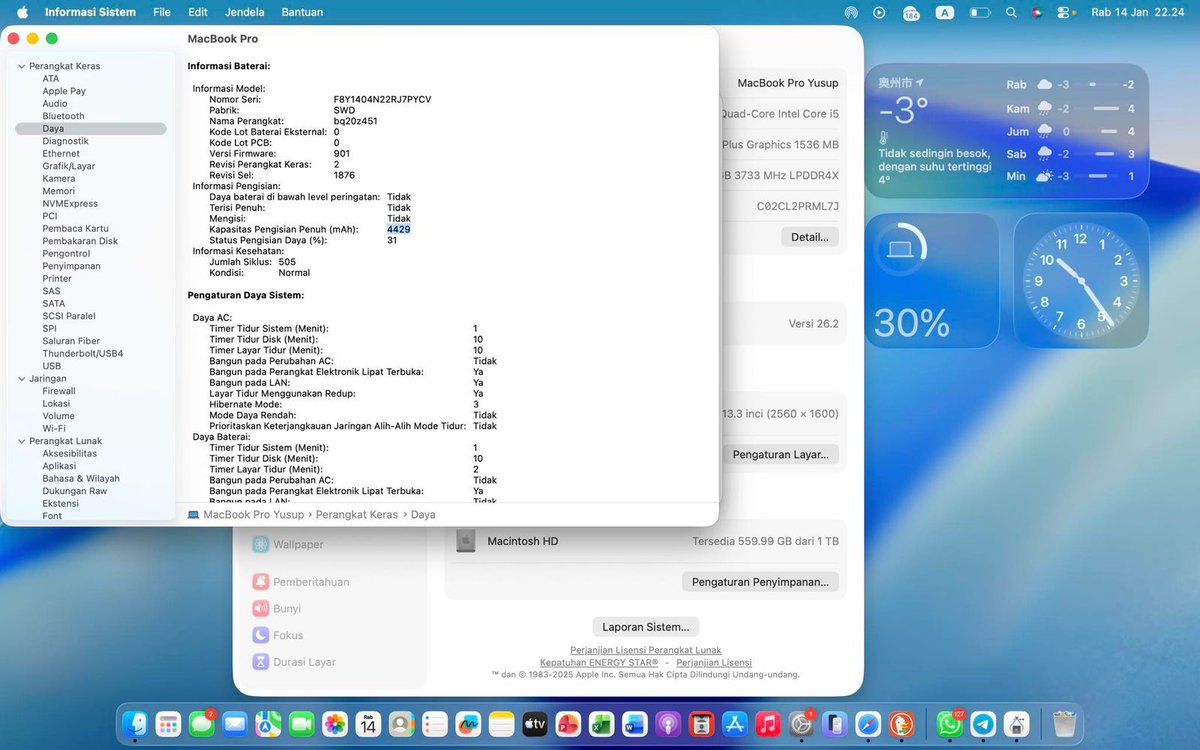The height and width of the screenshot is (750, 1200).
Task: Open the File menu
Action: pyautogui.click(x=162, y=12)
